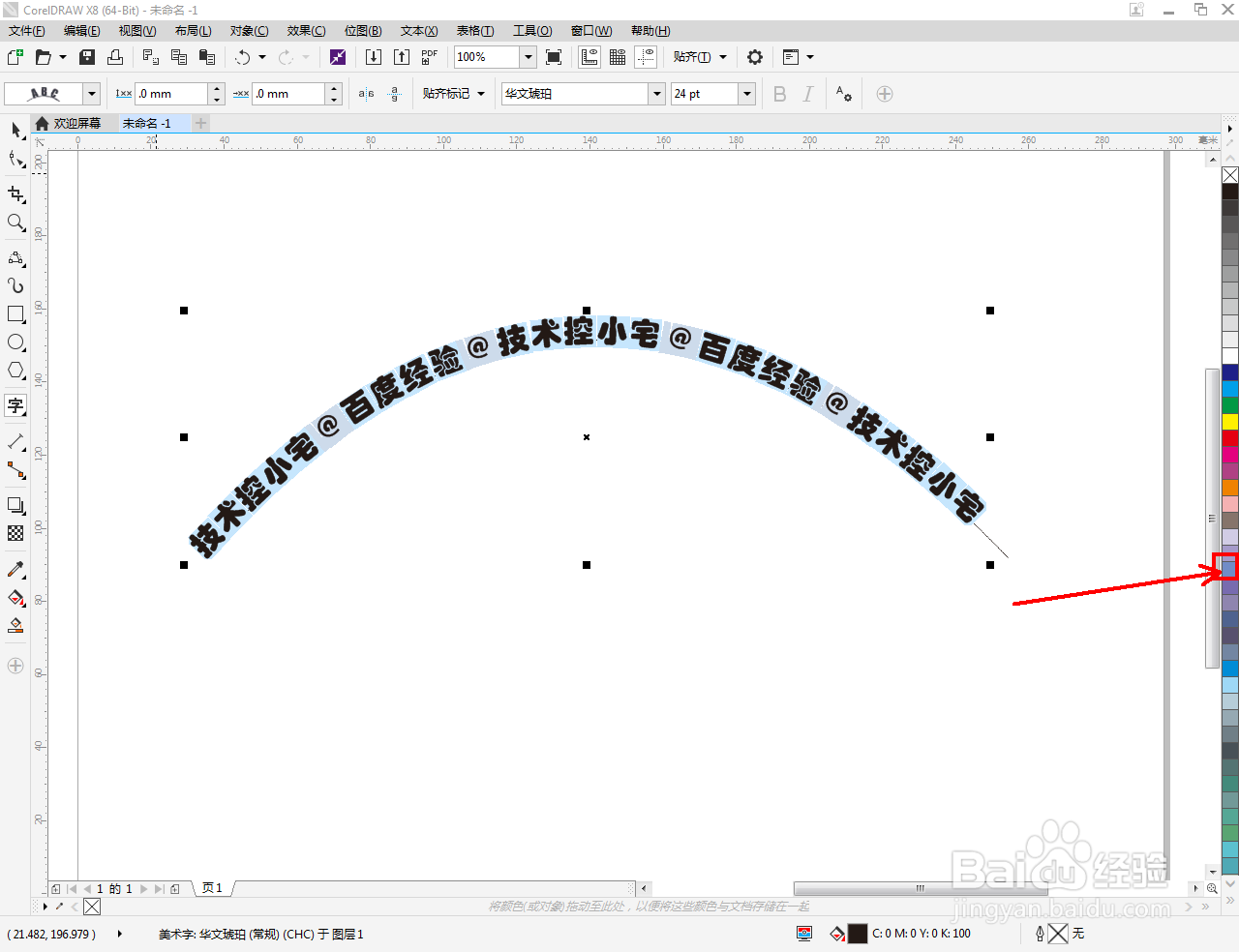Select the Pick tool arrow
The image size is (1239, 952).
[15, 130]
